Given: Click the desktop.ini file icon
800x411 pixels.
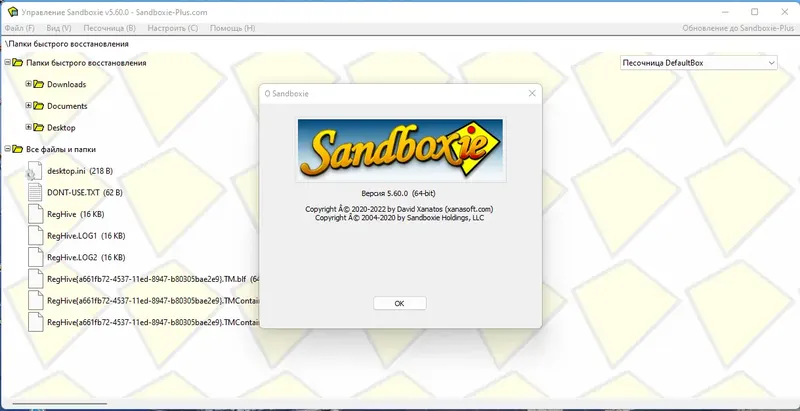Looking at the screenshot, I should pyautogui.click(x=35, y=171).
